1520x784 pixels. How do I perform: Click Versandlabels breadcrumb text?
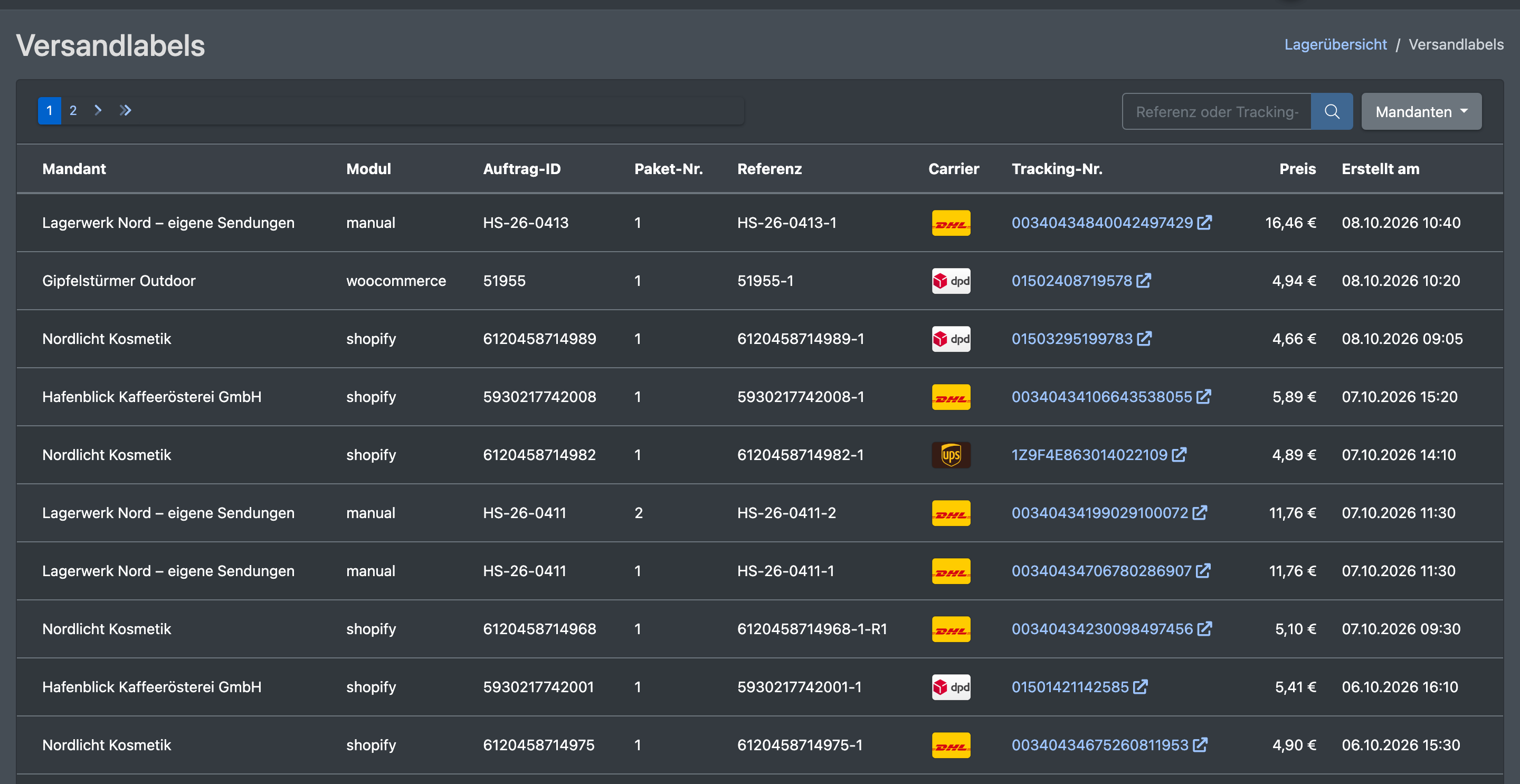coord(1456,44)
